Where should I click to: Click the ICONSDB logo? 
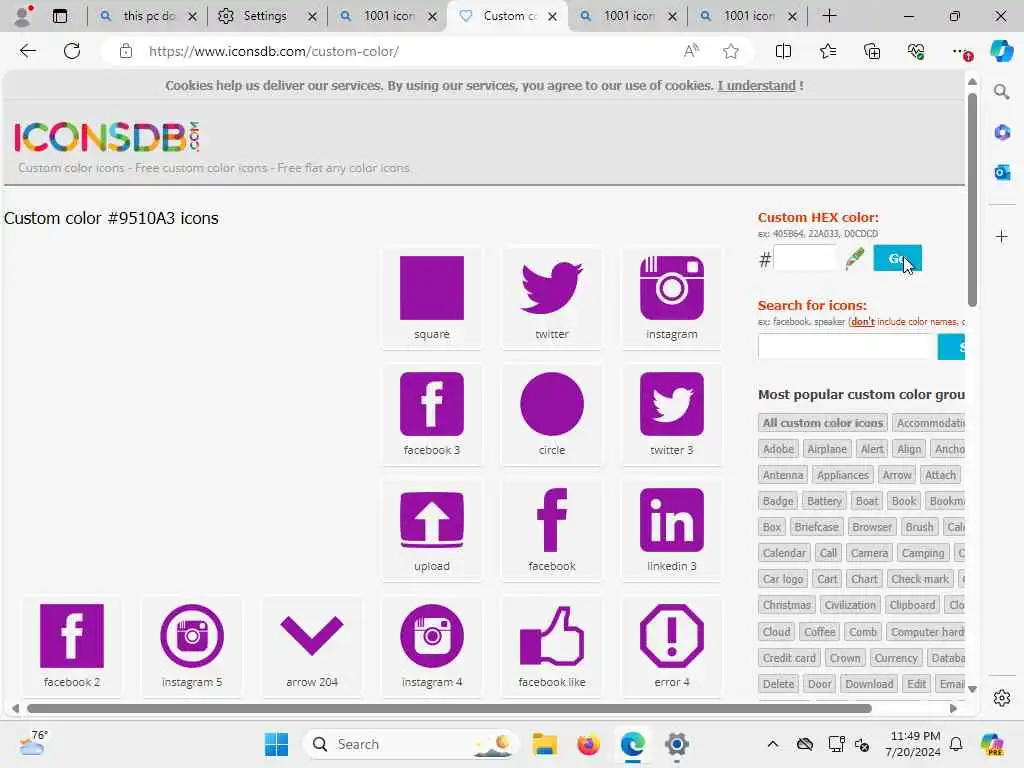point(106,138)
